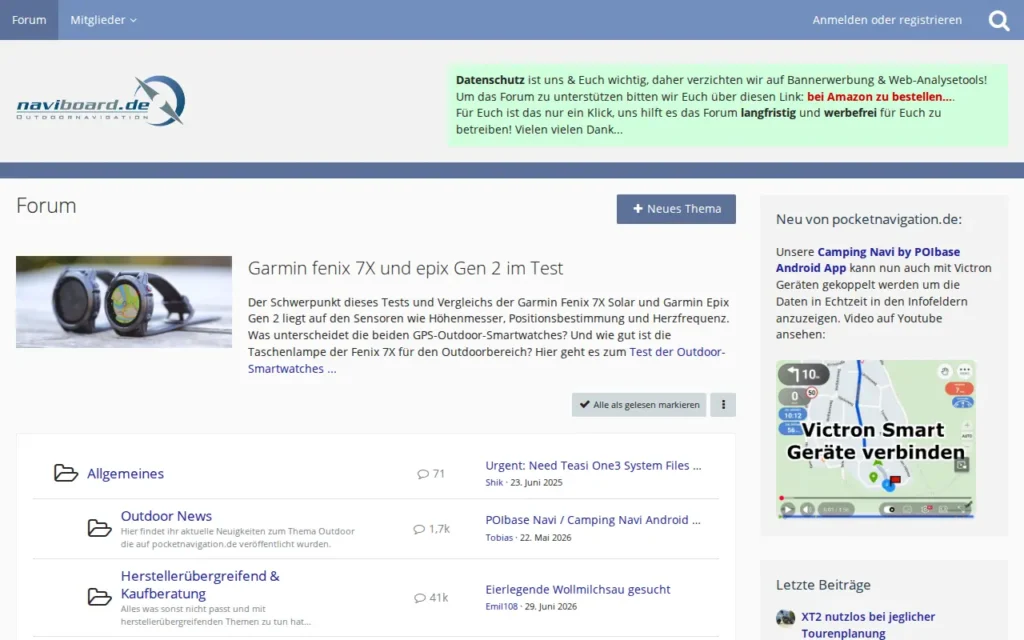Open the 'bei Amazon zu bestellen' link

point(879,97)
